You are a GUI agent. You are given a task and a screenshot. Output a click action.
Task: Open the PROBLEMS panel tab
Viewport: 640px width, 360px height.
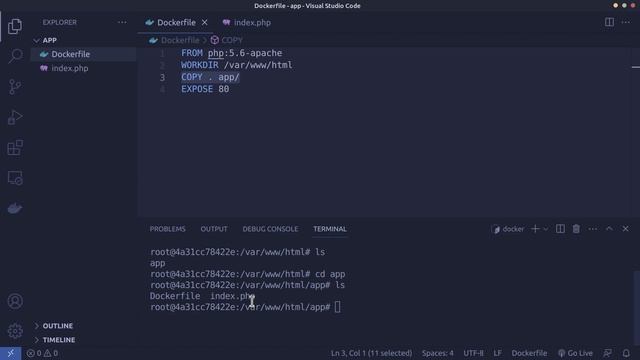(167, 229)
